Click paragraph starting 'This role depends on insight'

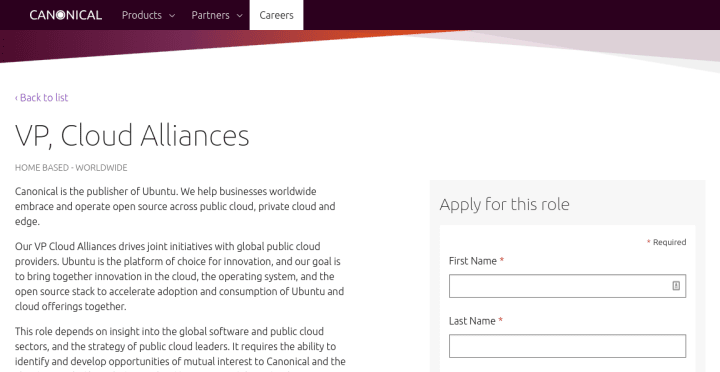click(180, 349)
